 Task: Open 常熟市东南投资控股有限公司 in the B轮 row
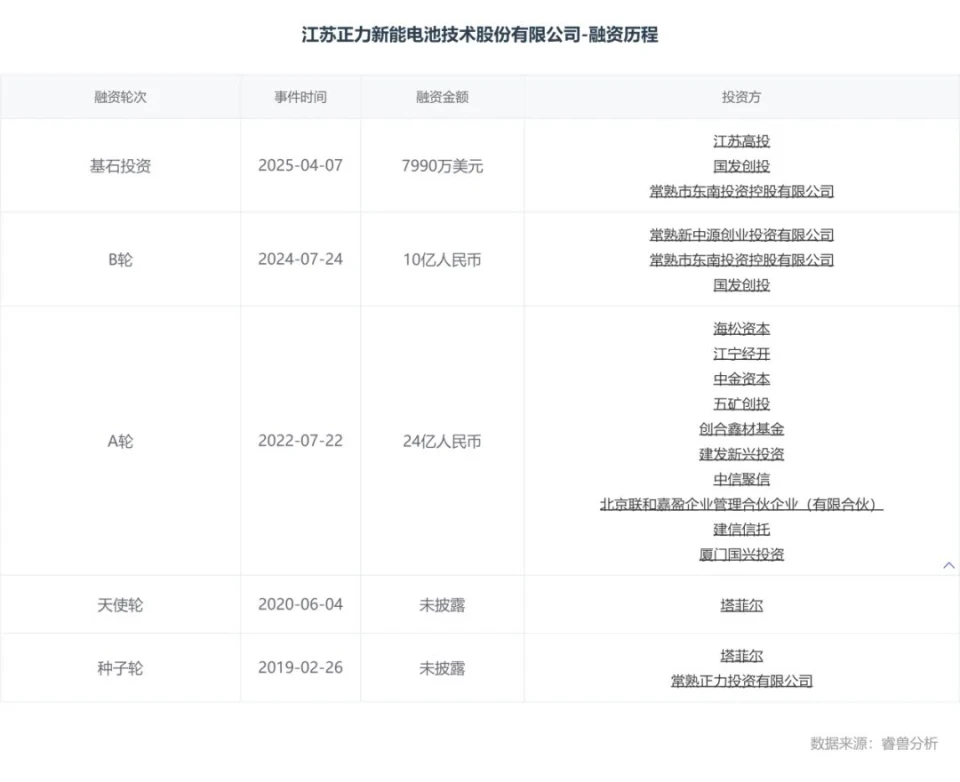click(741, 260)
